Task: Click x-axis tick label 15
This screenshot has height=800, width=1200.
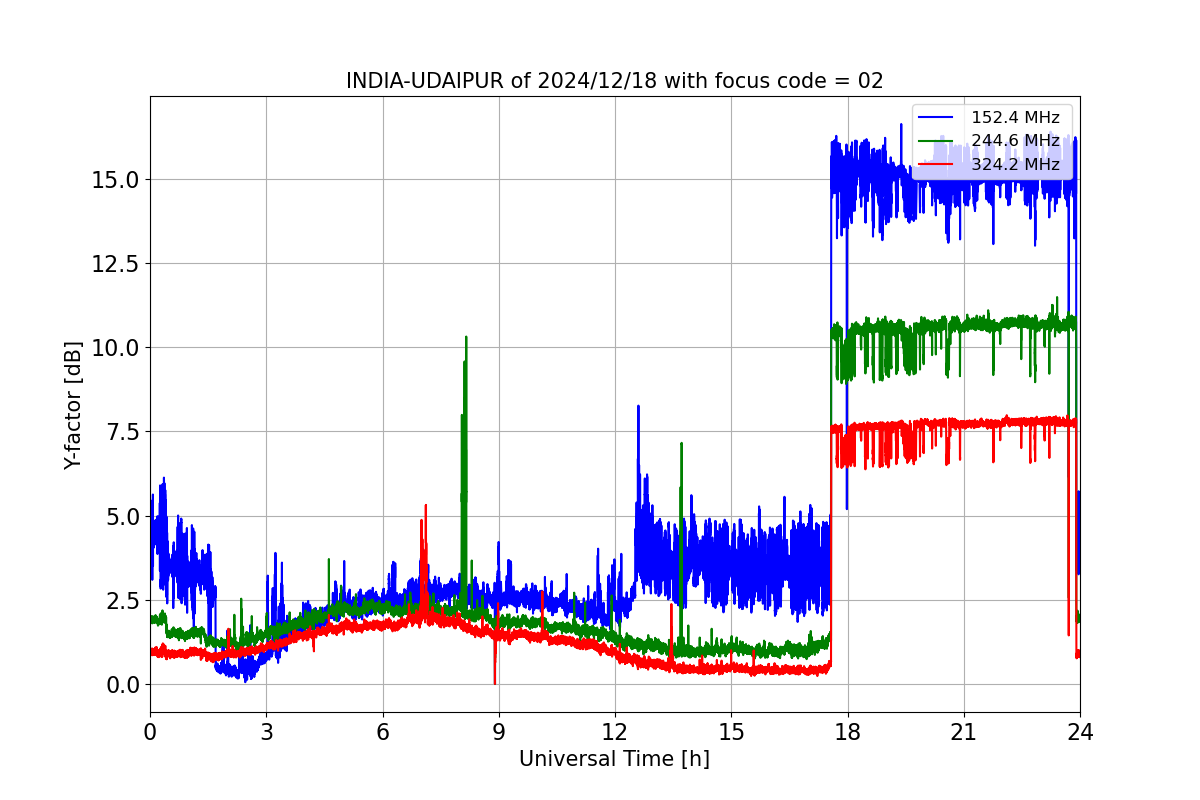Action: 731,731
